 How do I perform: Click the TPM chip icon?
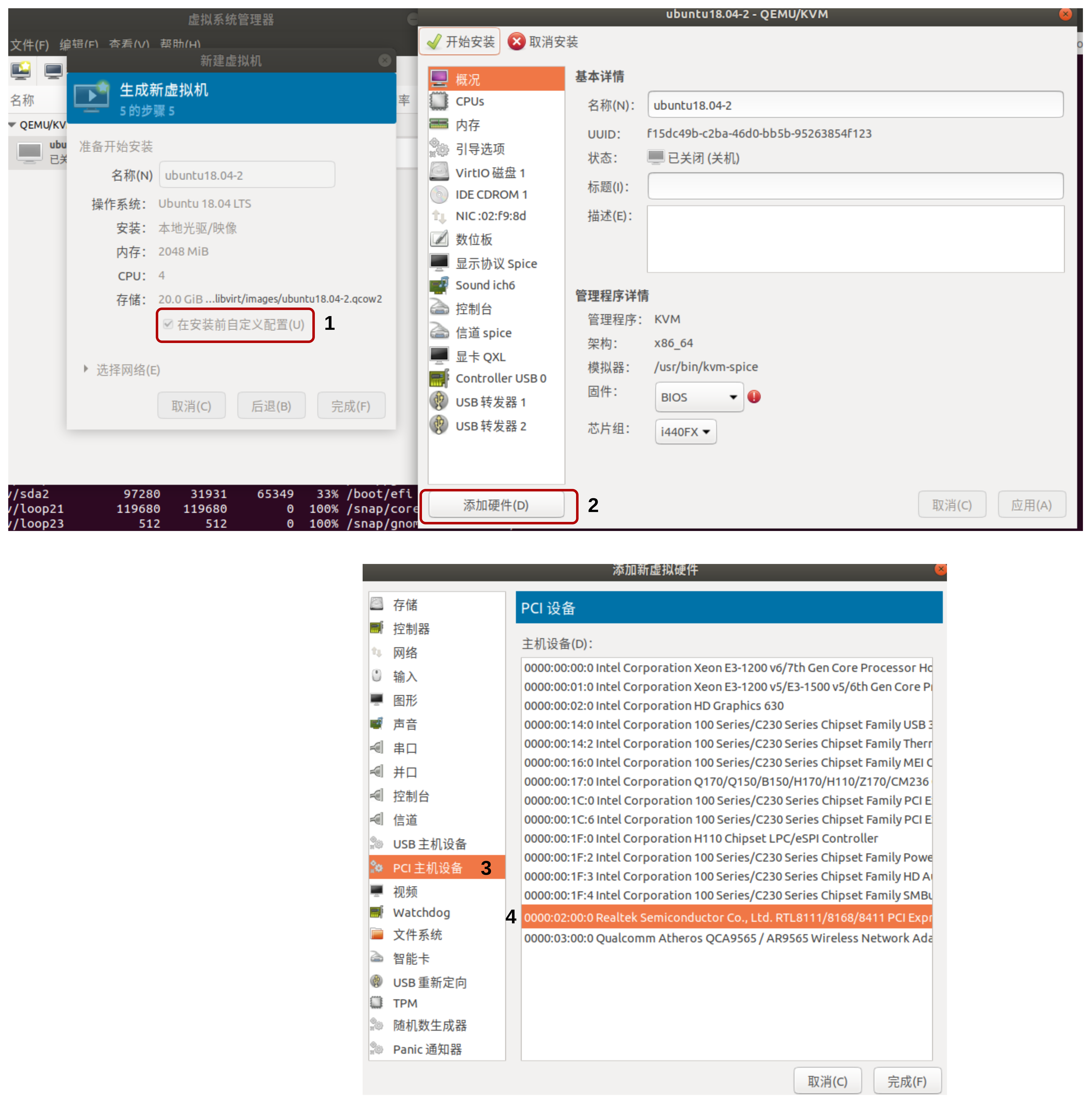click(376, 1003)
